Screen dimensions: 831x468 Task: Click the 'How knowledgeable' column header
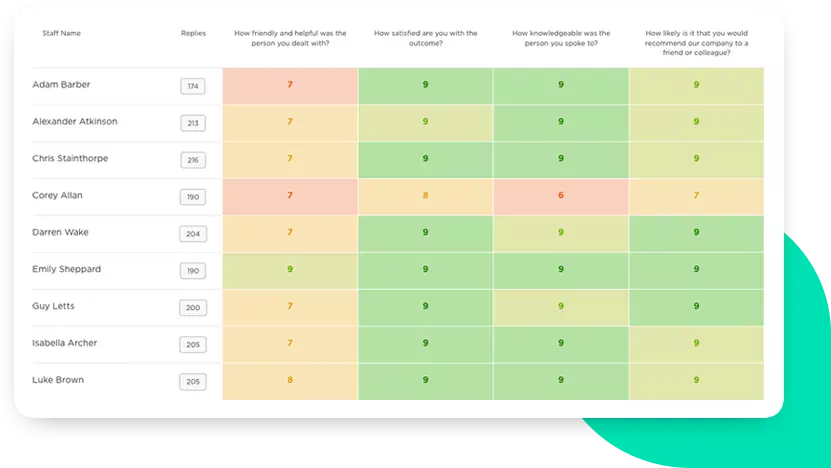(561, 38)
